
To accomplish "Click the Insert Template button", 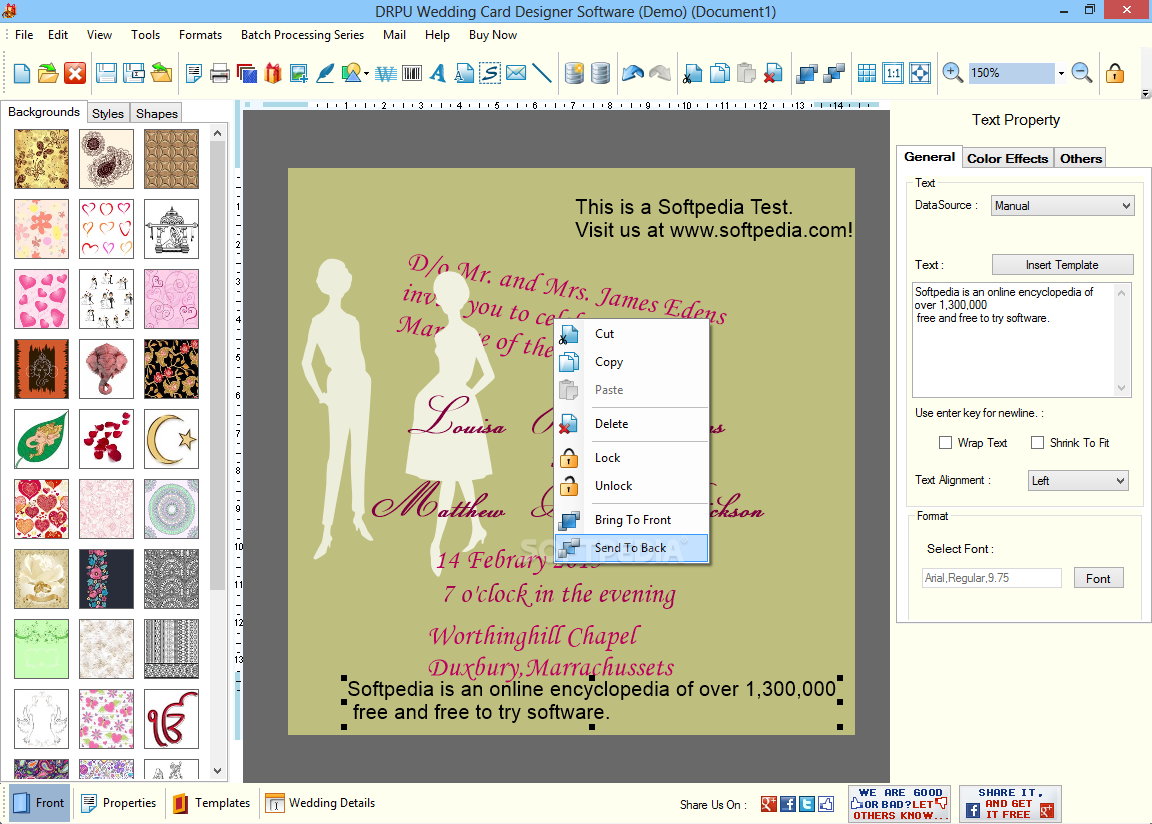I will tap(1062, 264).
